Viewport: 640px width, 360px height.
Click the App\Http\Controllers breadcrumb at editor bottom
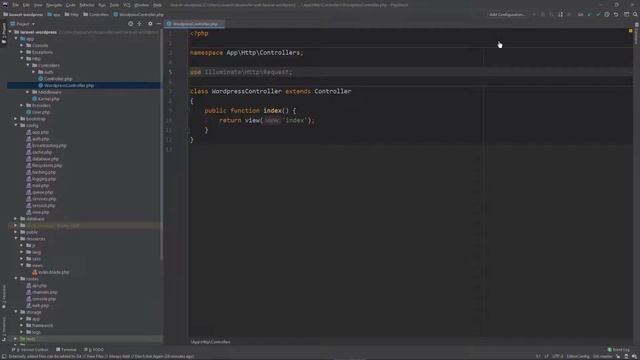pos(211,342)
